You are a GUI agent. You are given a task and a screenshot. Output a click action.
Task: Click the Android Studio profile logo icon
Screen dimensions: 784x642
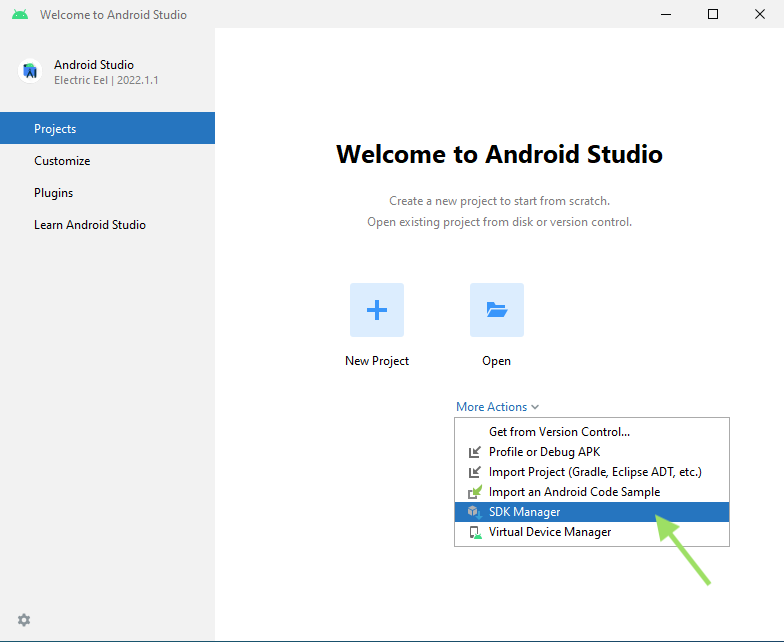tap(30, 71)
